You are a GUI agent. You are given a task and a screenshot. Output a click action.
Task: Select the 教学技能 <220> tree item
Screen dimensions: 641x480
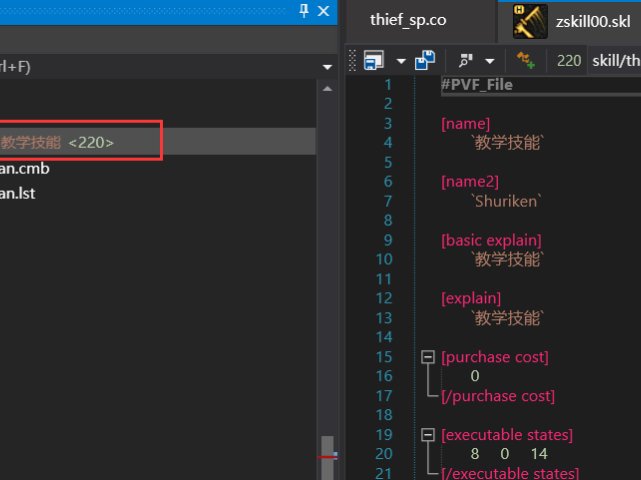pyautogui.click(x=60, y=143)
